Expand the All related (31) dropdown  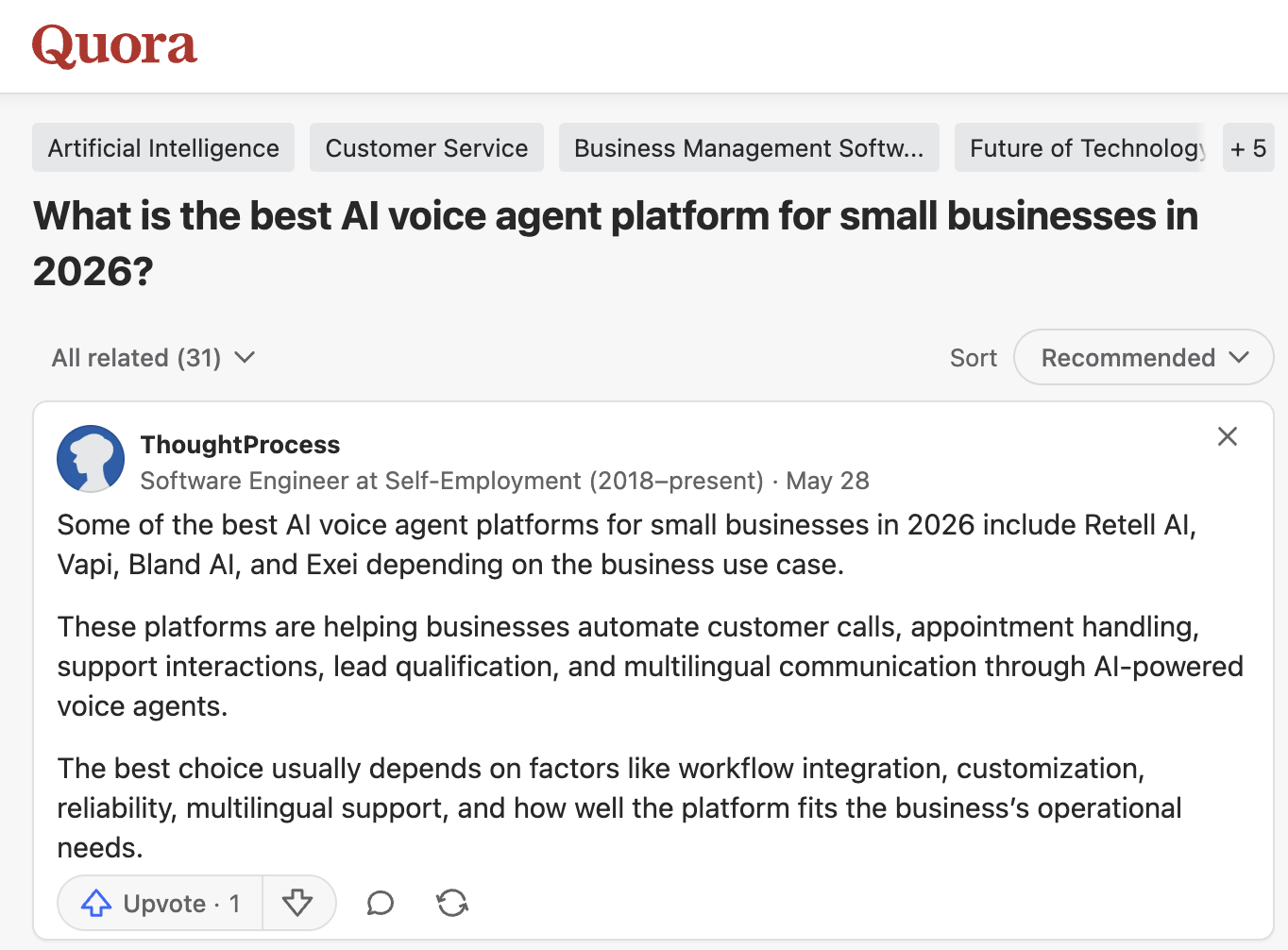point(154,358)
